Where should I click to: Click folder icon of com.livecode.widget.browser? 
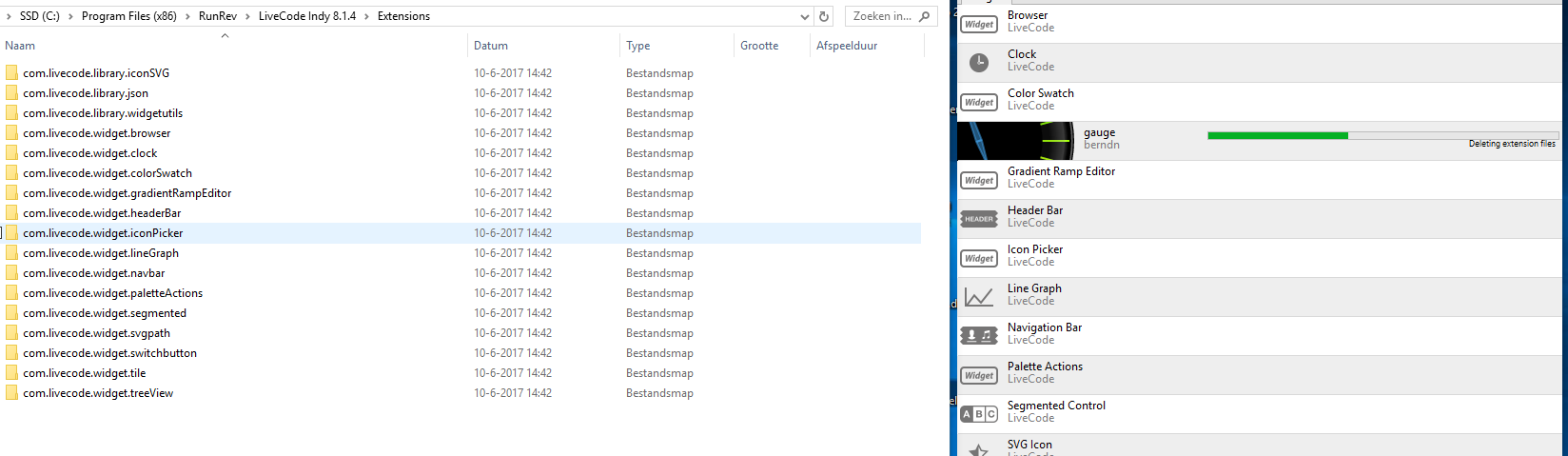pyautogui.click(x=11, y=132)
